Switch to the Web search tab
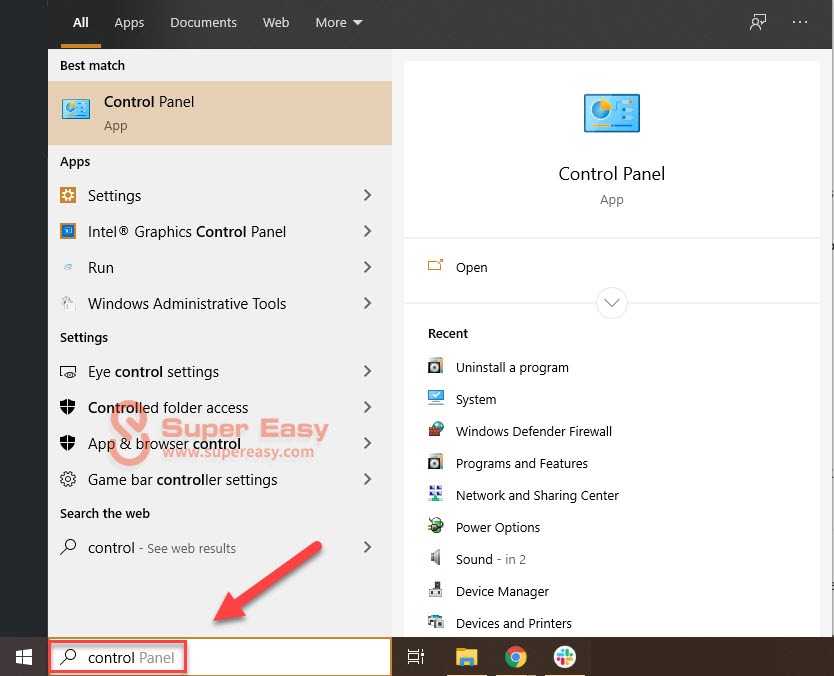The width and height of the screenshot is (834, 676). 276,22
